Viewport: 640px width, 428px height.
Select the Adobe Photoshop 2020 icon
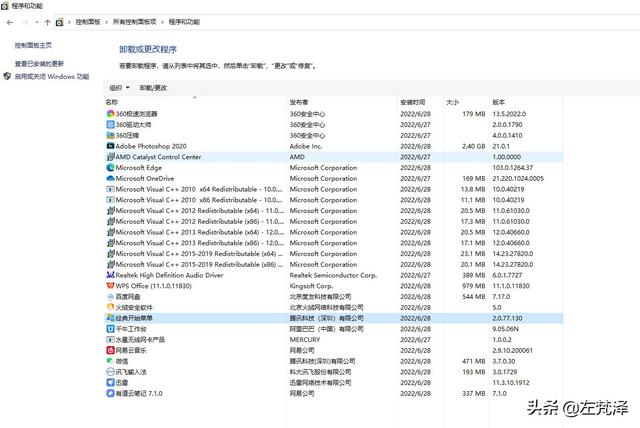(x=110, y=146)
